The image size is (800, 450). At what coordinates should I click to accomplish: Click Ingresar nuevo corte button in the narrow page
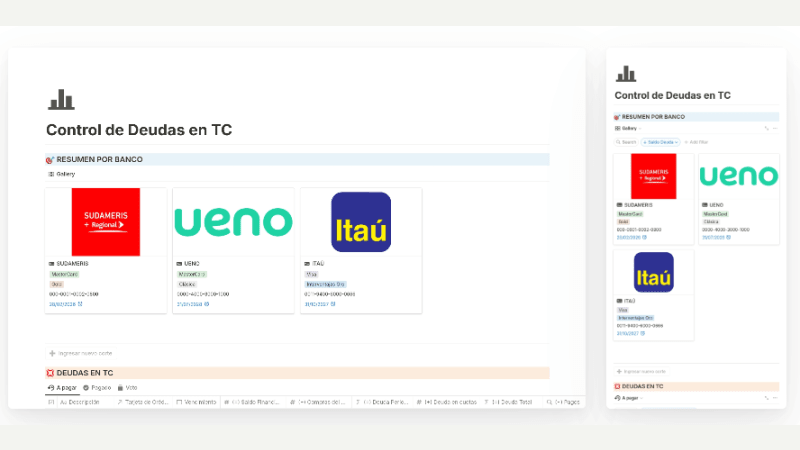[x=641, y=372]
